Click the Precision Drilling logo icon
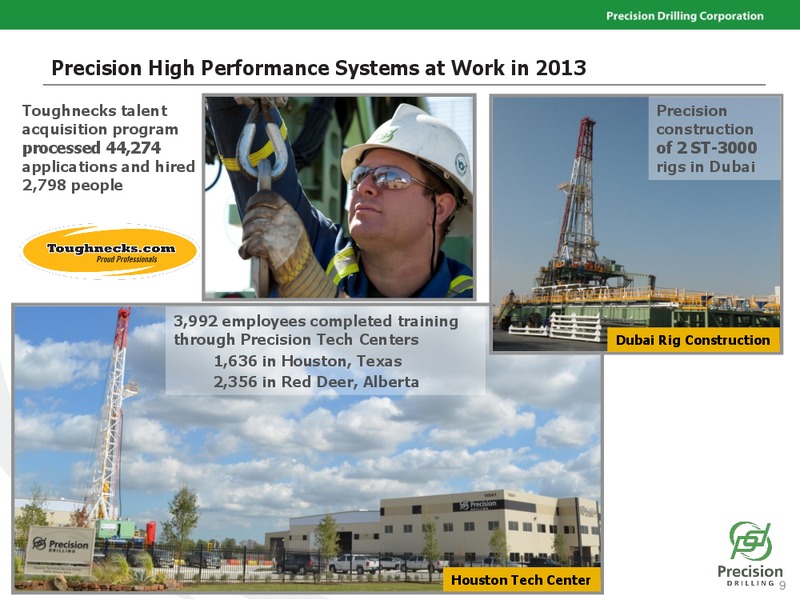Viewport: 800px width, 600px height. 750,541
